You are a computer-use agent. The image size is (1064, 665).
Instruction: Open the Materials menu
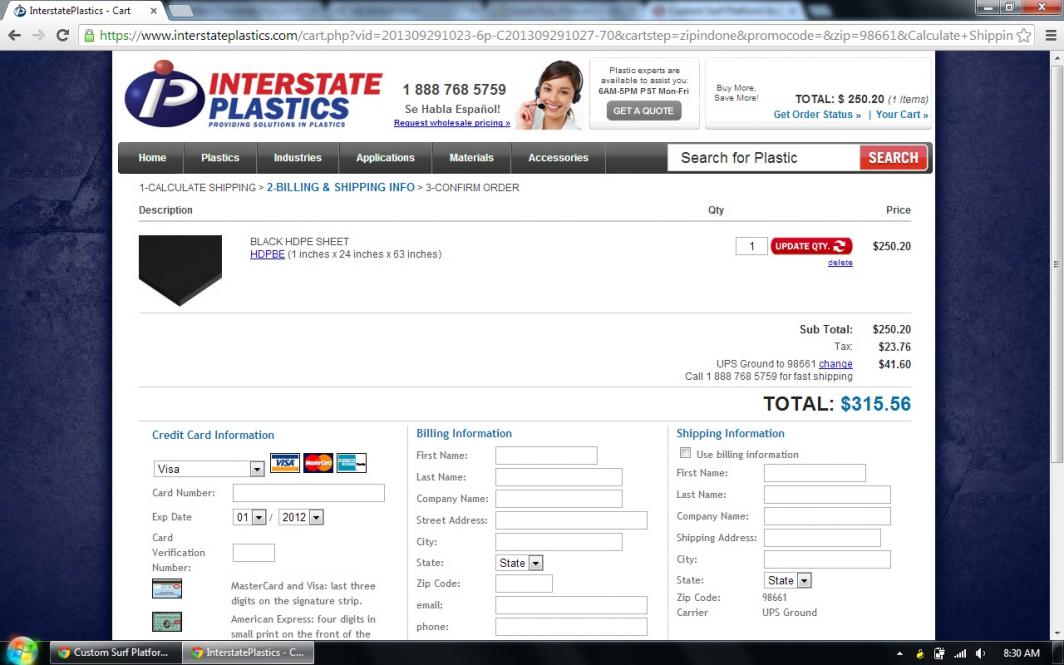[471, 158]
